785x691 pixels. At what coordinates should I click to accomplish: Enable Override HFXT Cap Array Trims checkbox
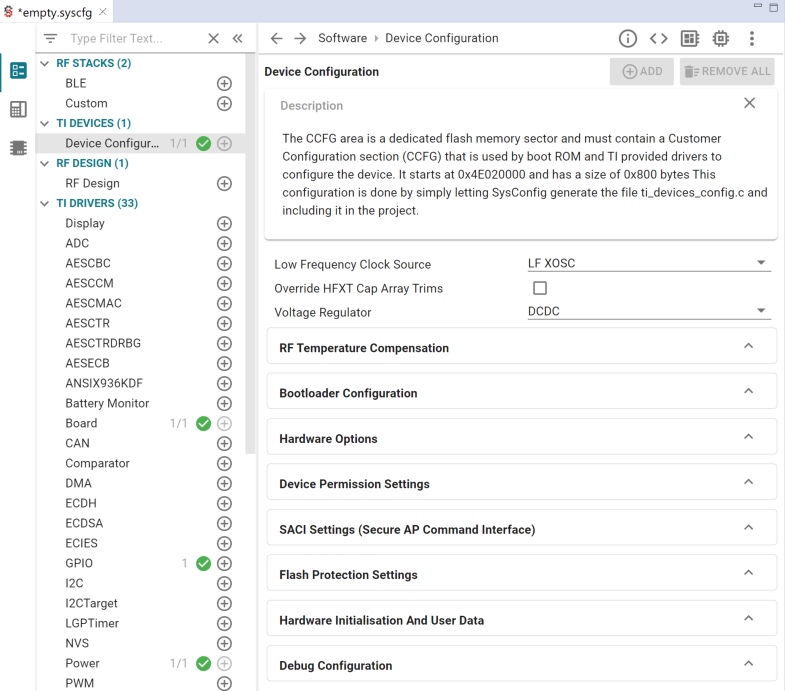tap(540, 288)
